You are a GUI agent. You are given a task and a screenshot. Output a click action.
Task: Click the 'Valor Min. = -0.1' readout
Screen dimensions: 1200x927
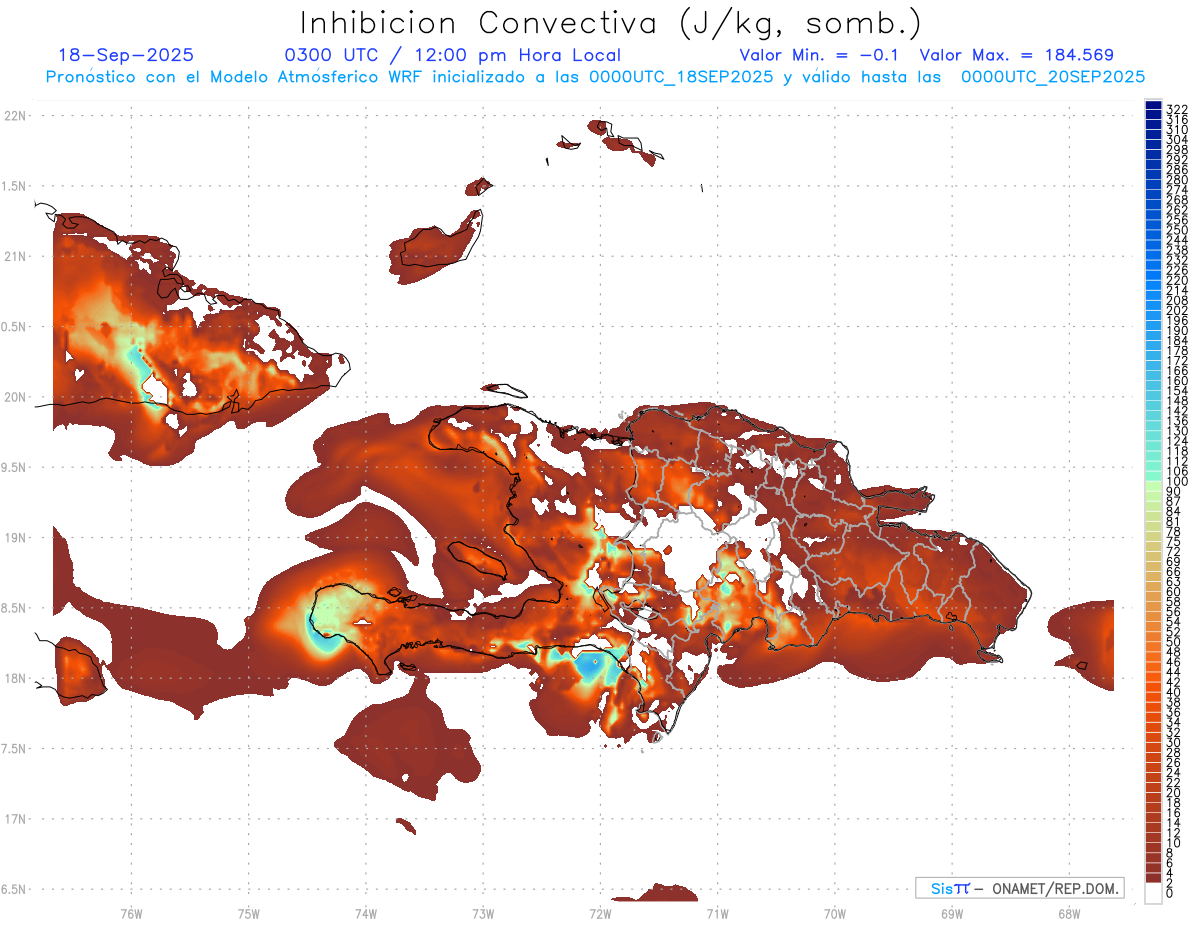tap(819, 55)
